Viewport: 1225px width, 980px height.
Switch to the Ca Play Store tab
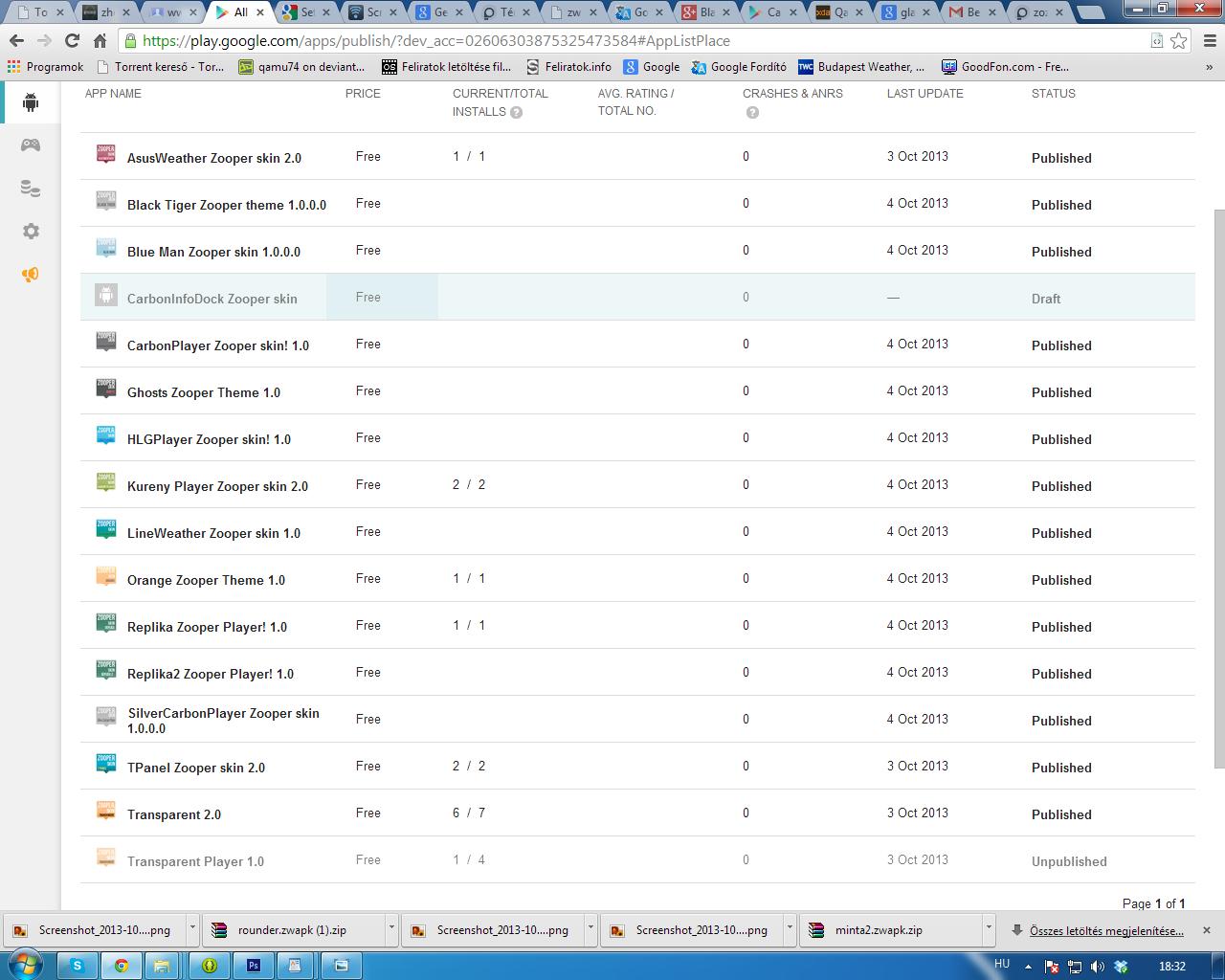771,12
